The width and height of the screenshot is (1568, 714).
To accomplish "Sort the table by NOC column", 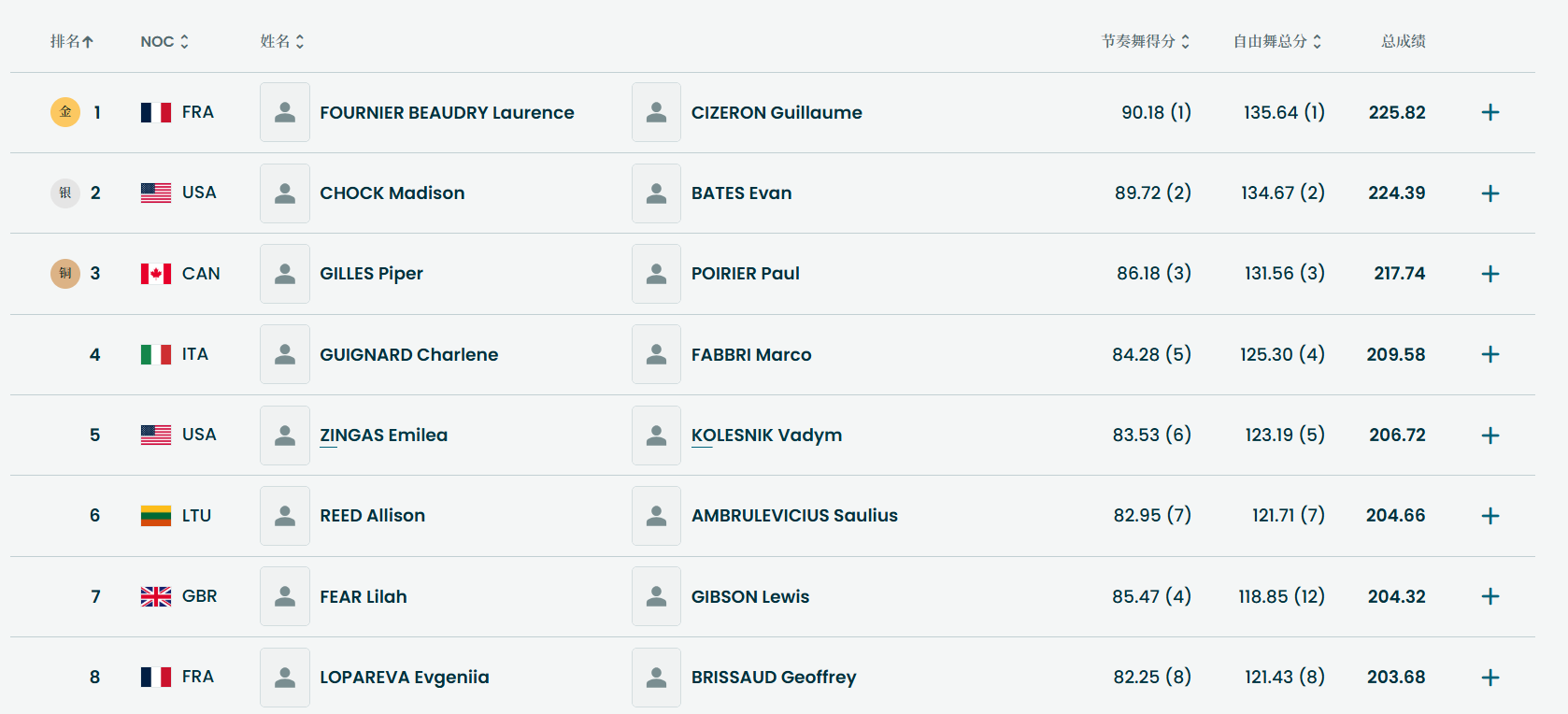I will [164, 41].
